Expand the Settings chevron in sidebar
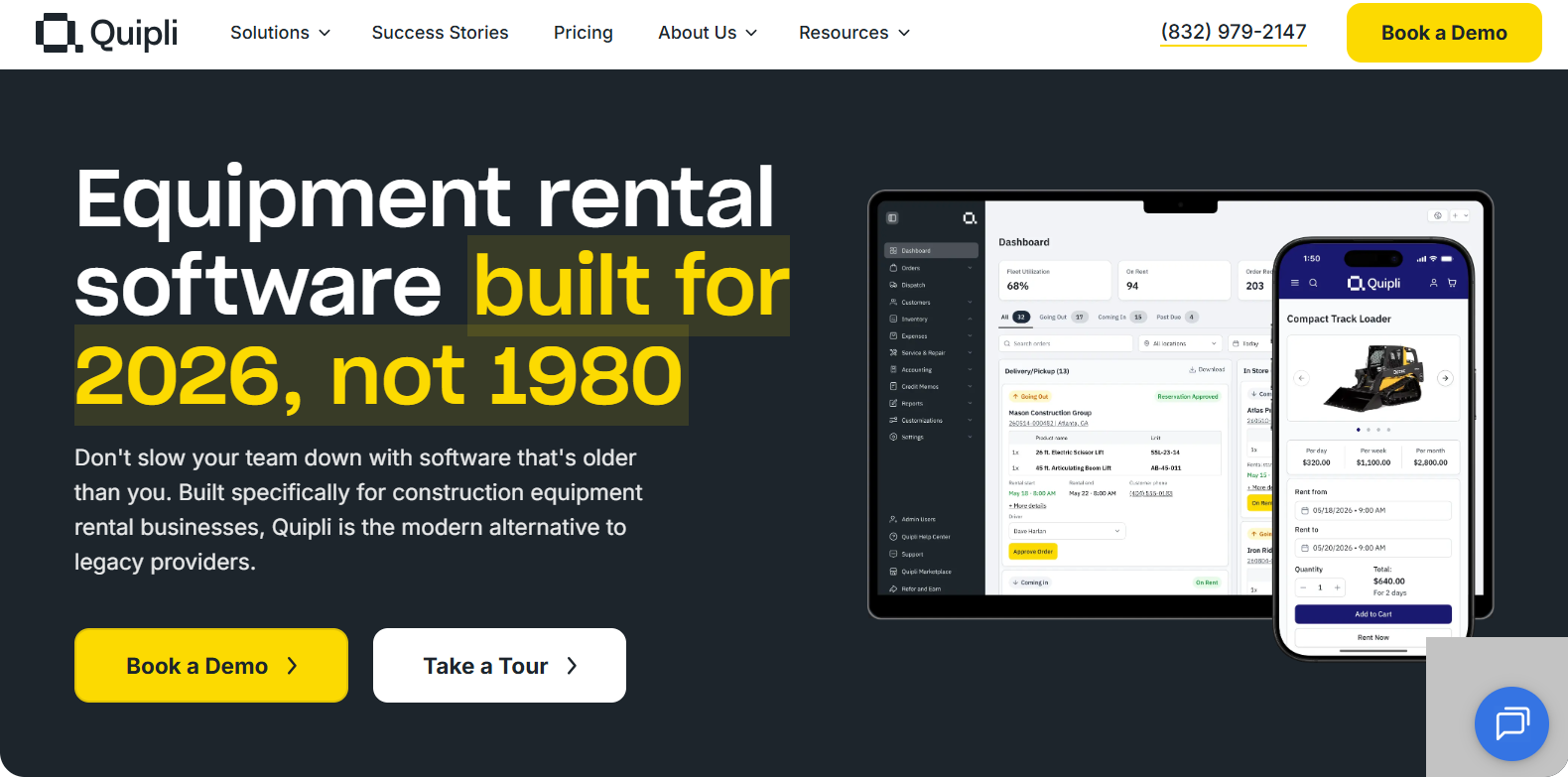1568x777 pixels. (x=970, y=437)
